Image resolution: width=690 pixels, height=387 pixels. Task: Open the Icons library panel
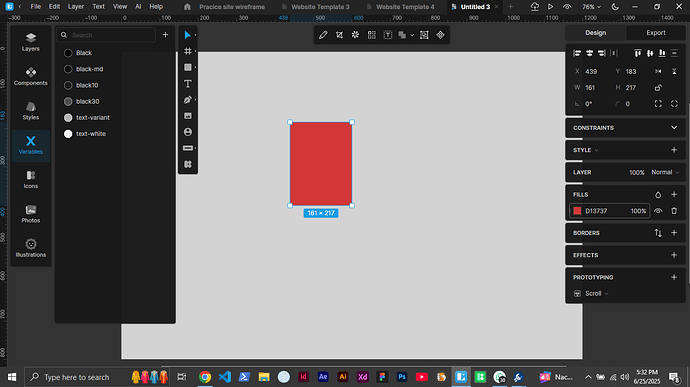click(30, 180)
